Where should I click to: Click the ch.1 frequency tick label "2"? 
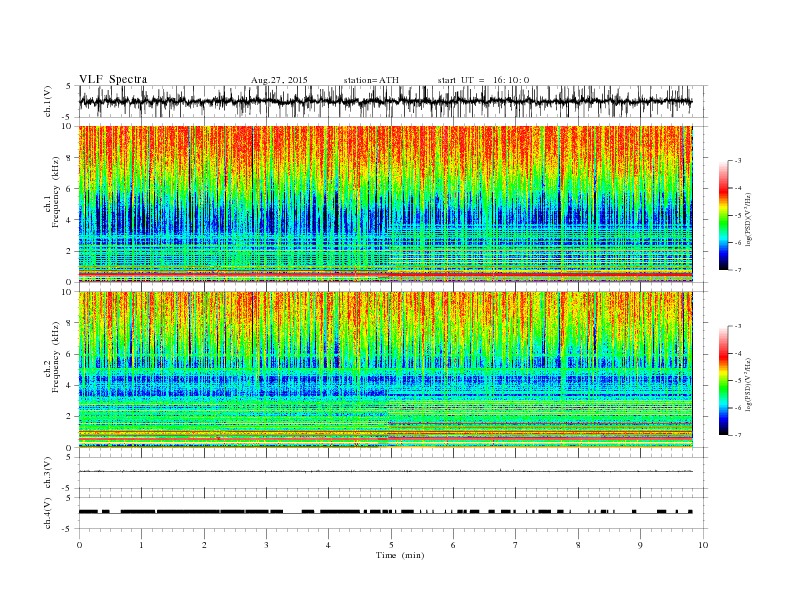pyautogui.click(x=69, y=251)
